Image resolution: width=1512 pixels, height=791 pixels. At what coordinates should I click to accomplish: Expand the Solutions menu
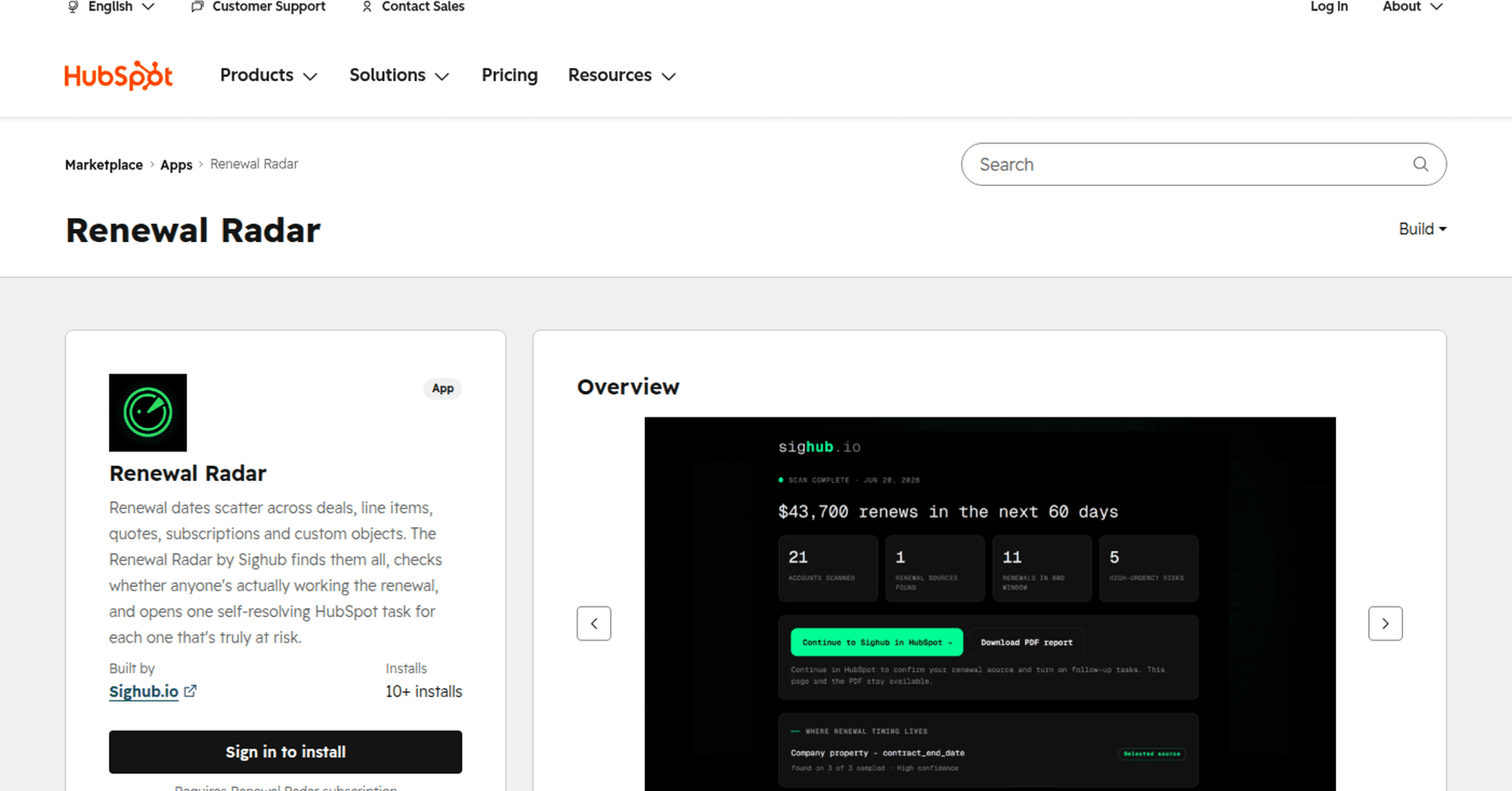399,76
